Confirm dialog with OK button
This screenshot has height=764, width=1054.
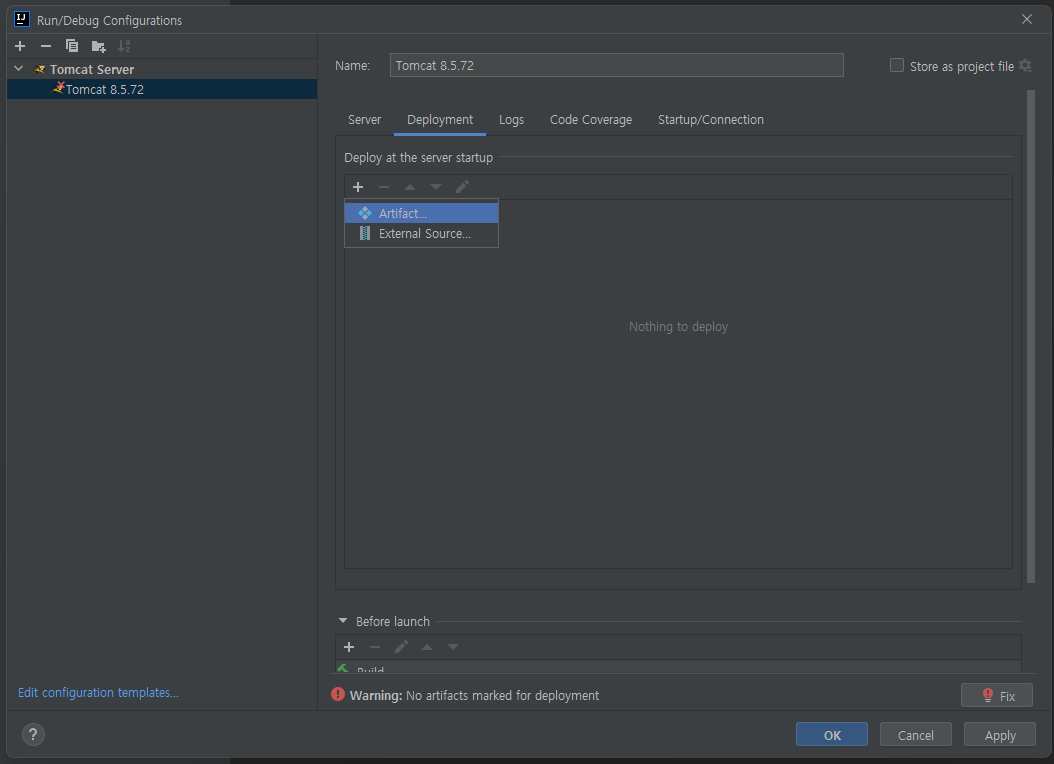832,734
